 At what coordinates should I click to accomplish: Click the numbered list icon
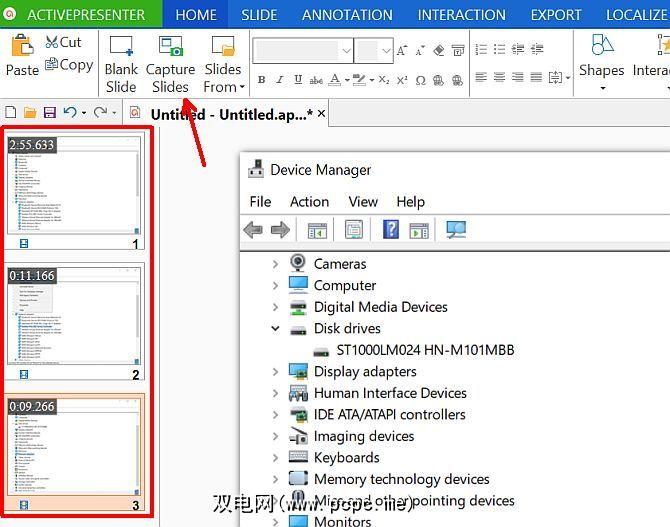[481, 50]
